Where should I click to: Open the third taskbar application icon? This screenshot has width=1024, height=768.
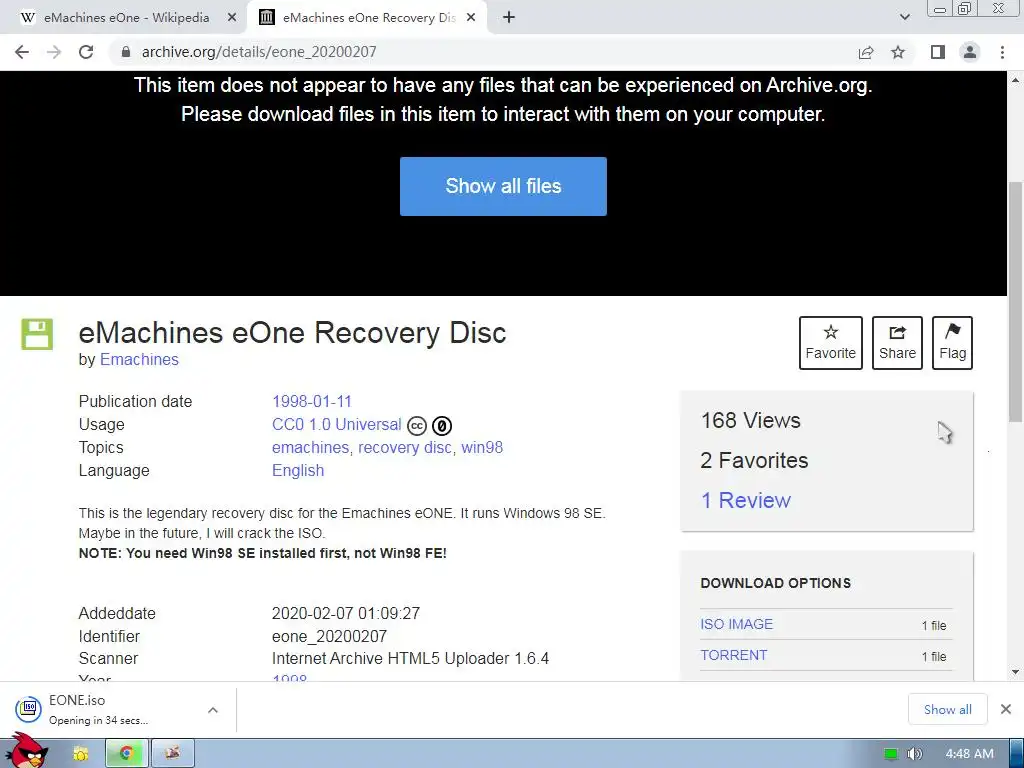click(x=172, y=754)
